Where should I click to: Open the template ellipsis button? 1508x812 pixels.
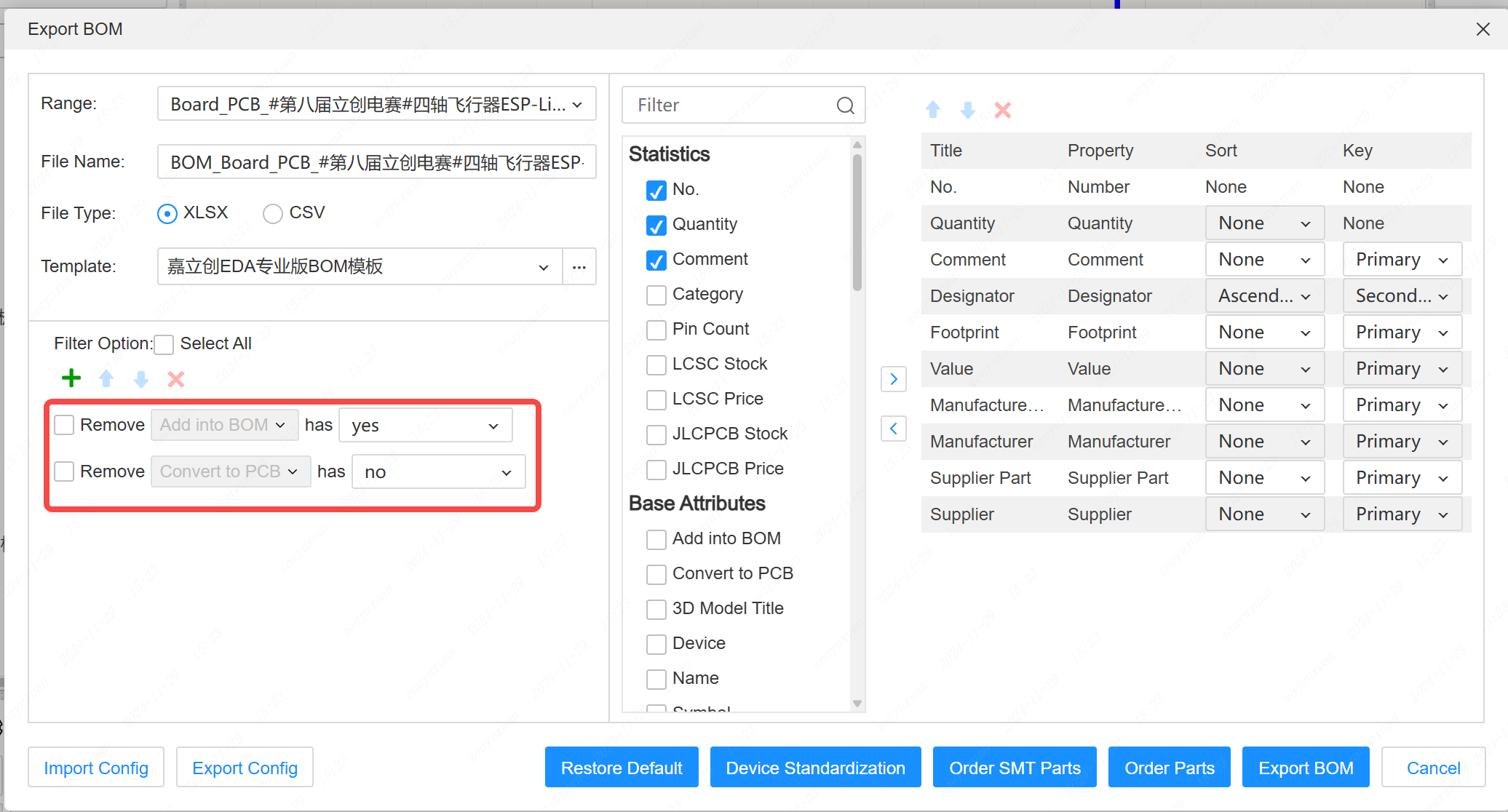[579, 266]
